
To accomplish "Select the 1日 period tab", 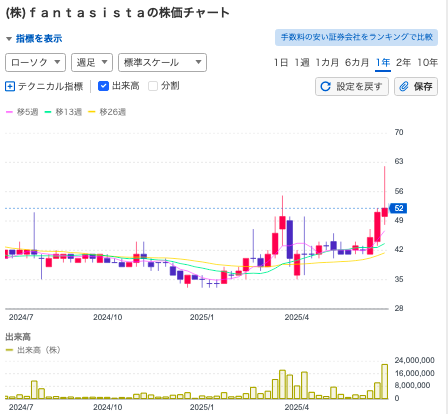I will pyautogui.click(x=281, y=62).
